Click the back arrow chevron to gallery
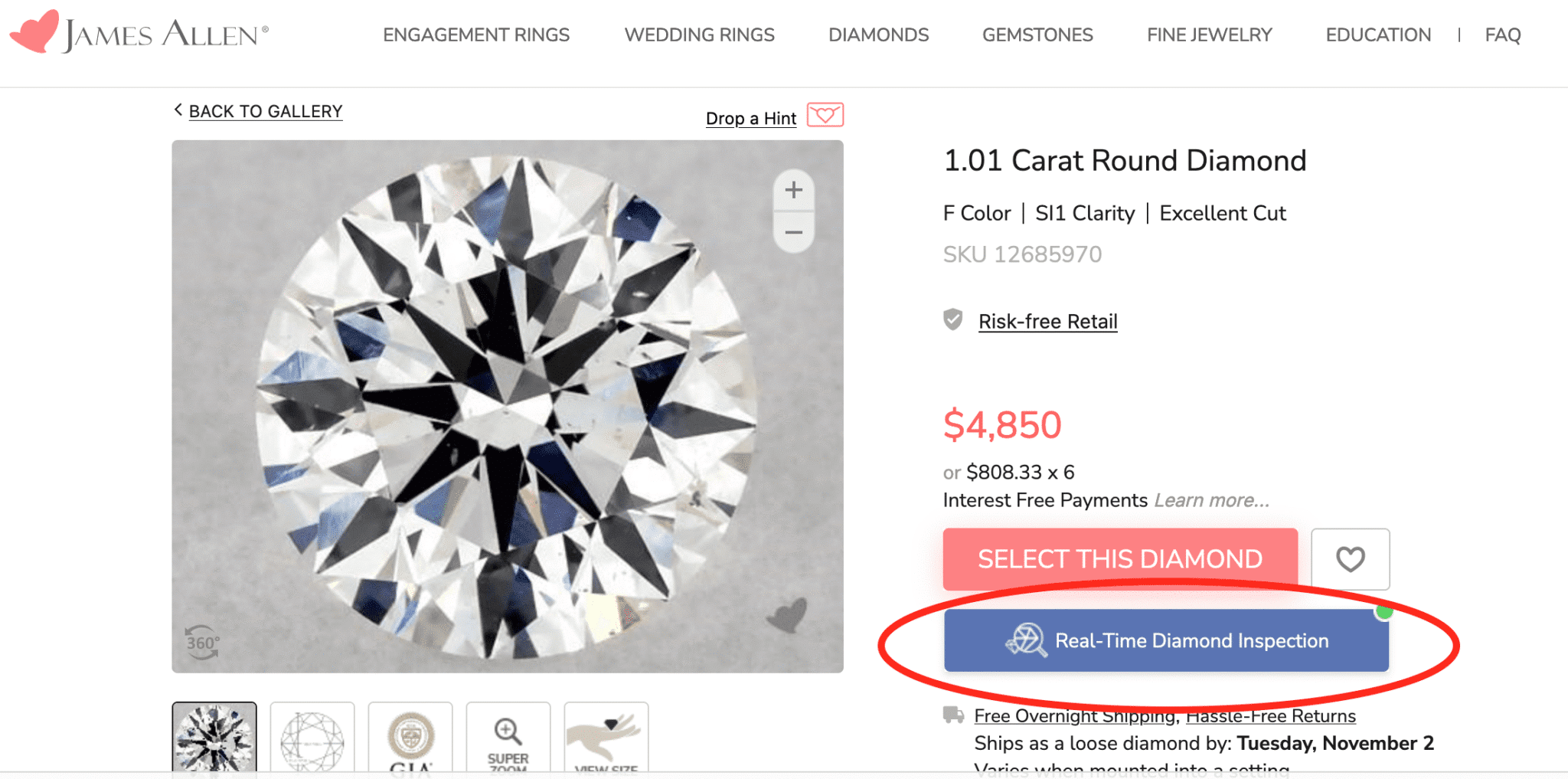Screen dimensions: 1568x779 point(178,110)
